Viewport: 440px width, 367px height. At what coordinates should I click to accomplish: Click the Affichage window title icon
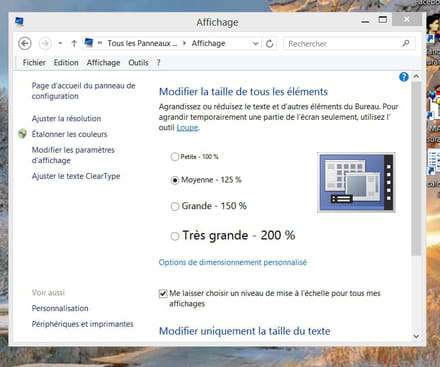click(x=19, y=22)
